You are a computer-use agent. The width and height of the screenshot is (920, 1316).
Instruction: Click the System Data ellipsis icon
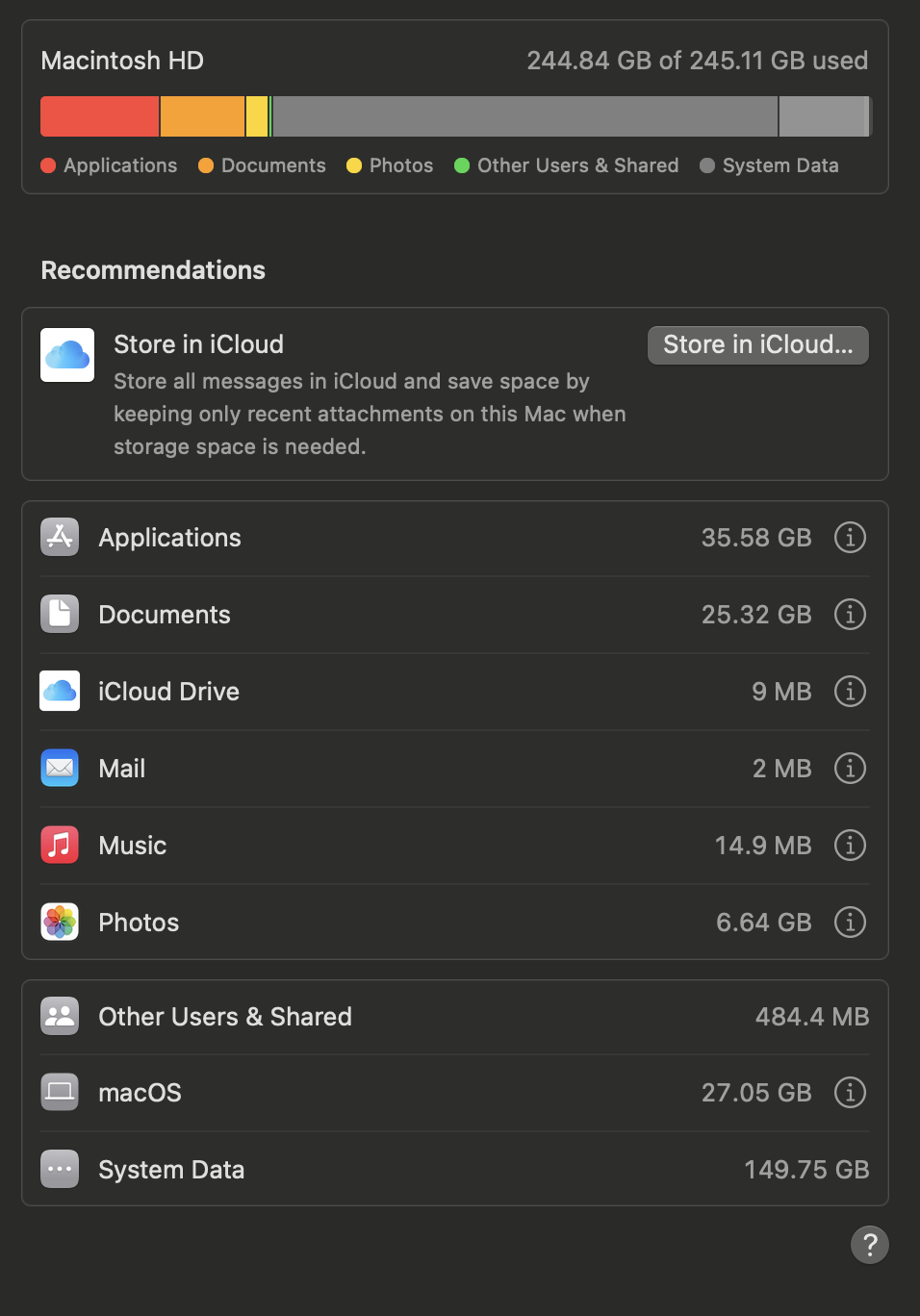[x=59, y=1169]
